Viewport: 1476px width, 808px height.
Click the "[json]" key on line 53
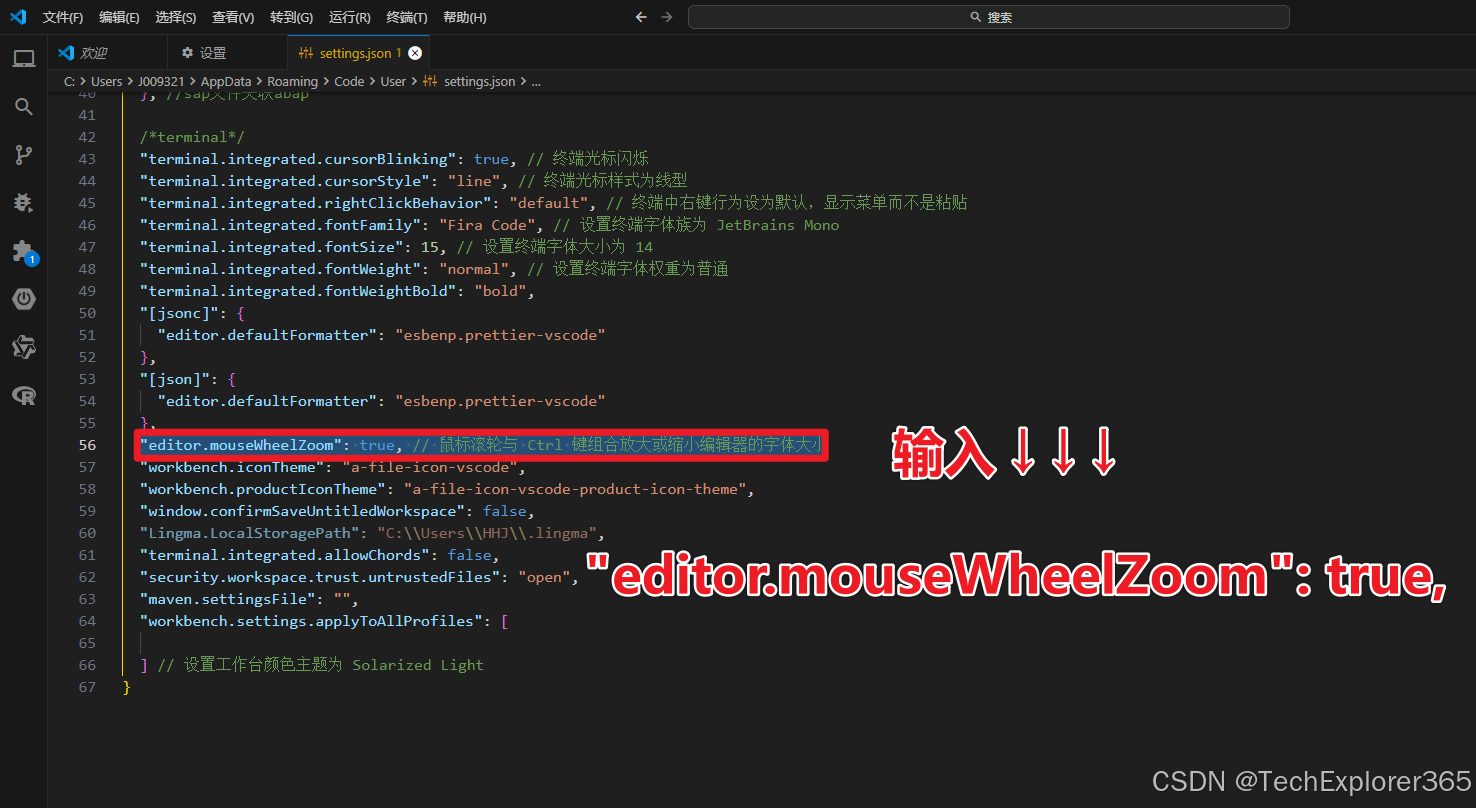[x=175, y=379]
